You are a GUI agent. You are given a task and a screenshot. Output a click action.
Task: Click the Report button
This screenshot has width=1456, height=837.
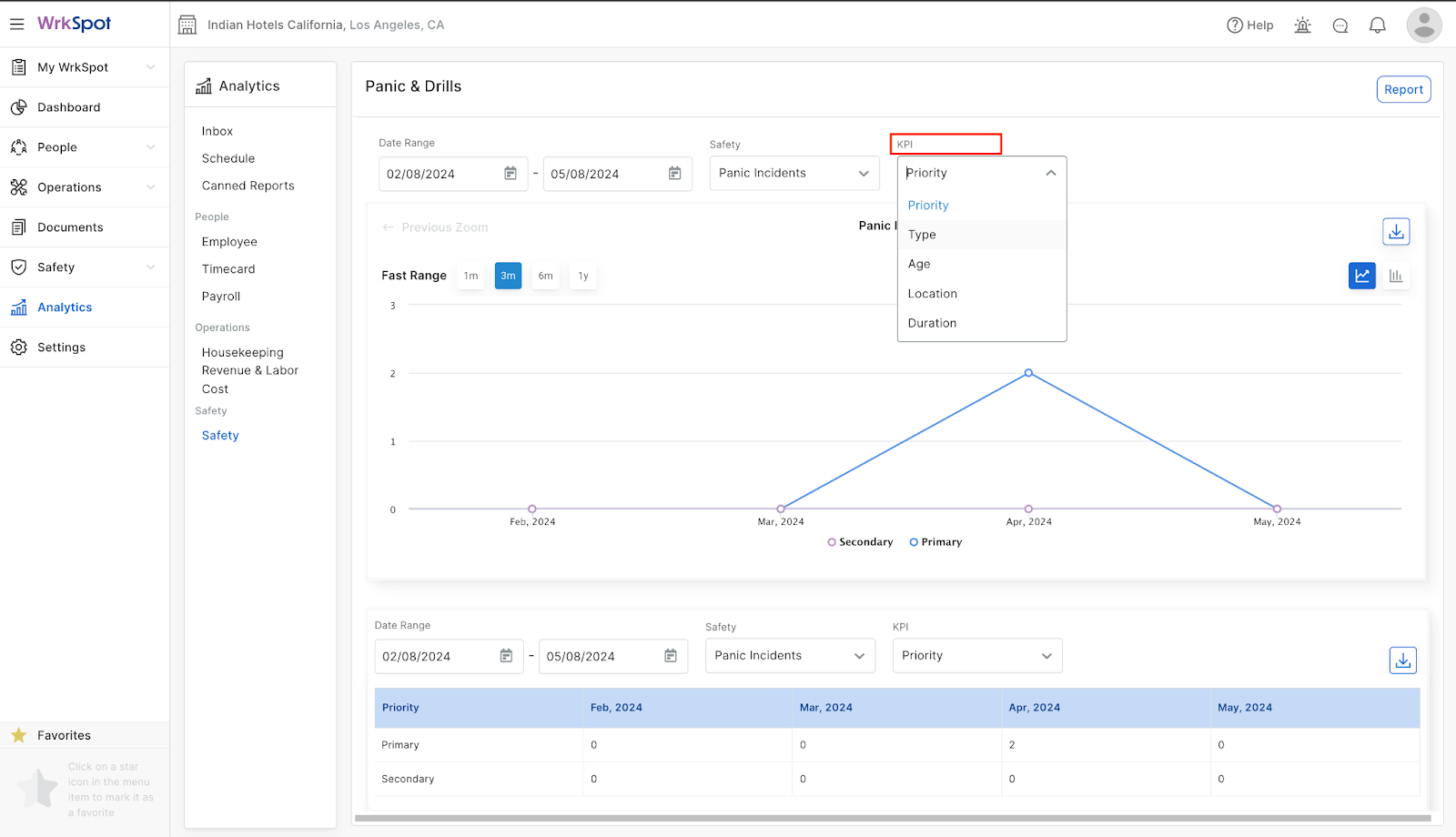(1403, 89)
